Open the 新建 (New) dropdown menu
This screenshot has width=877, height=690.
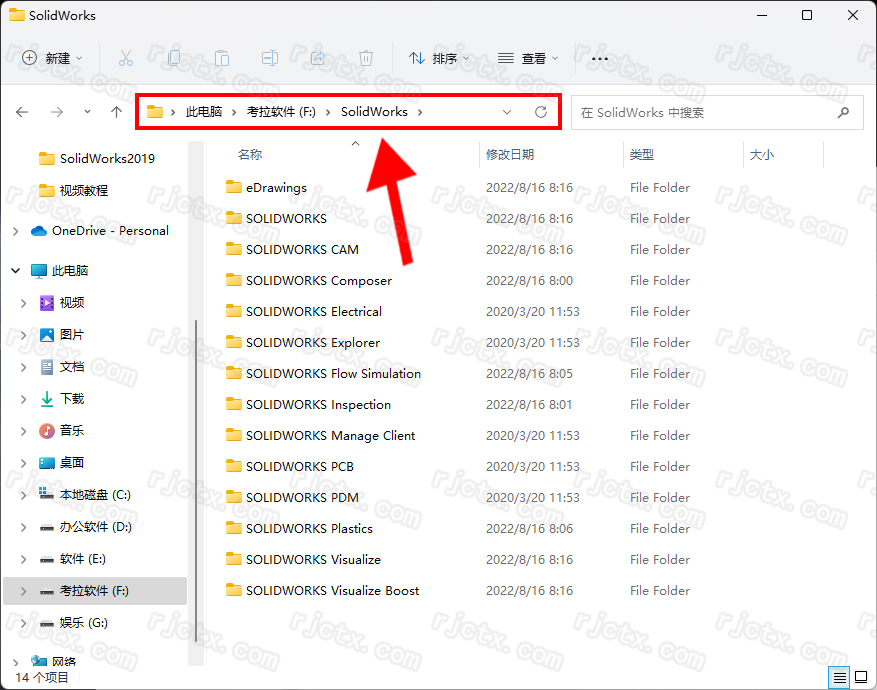(x=53, y=59)
